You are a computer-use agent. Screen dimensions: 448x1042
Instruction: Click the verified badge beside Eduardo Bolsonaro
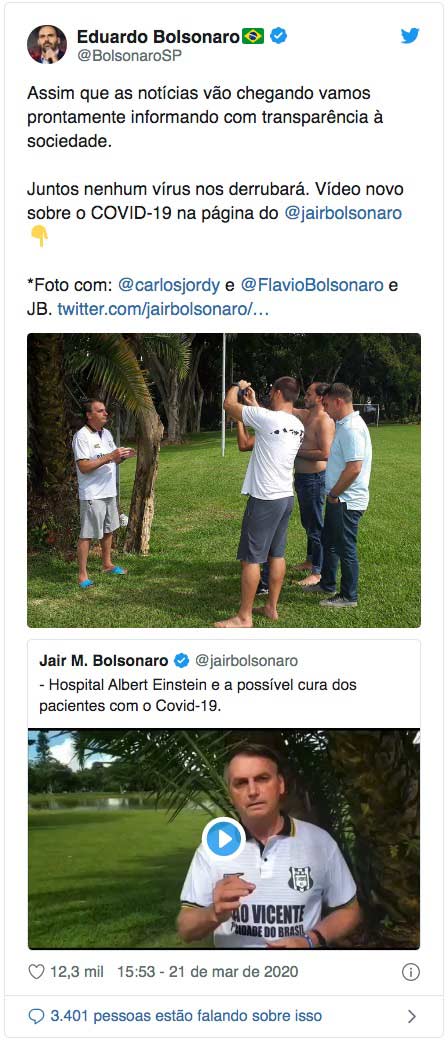pyautogui.click(x=279, y=36)
